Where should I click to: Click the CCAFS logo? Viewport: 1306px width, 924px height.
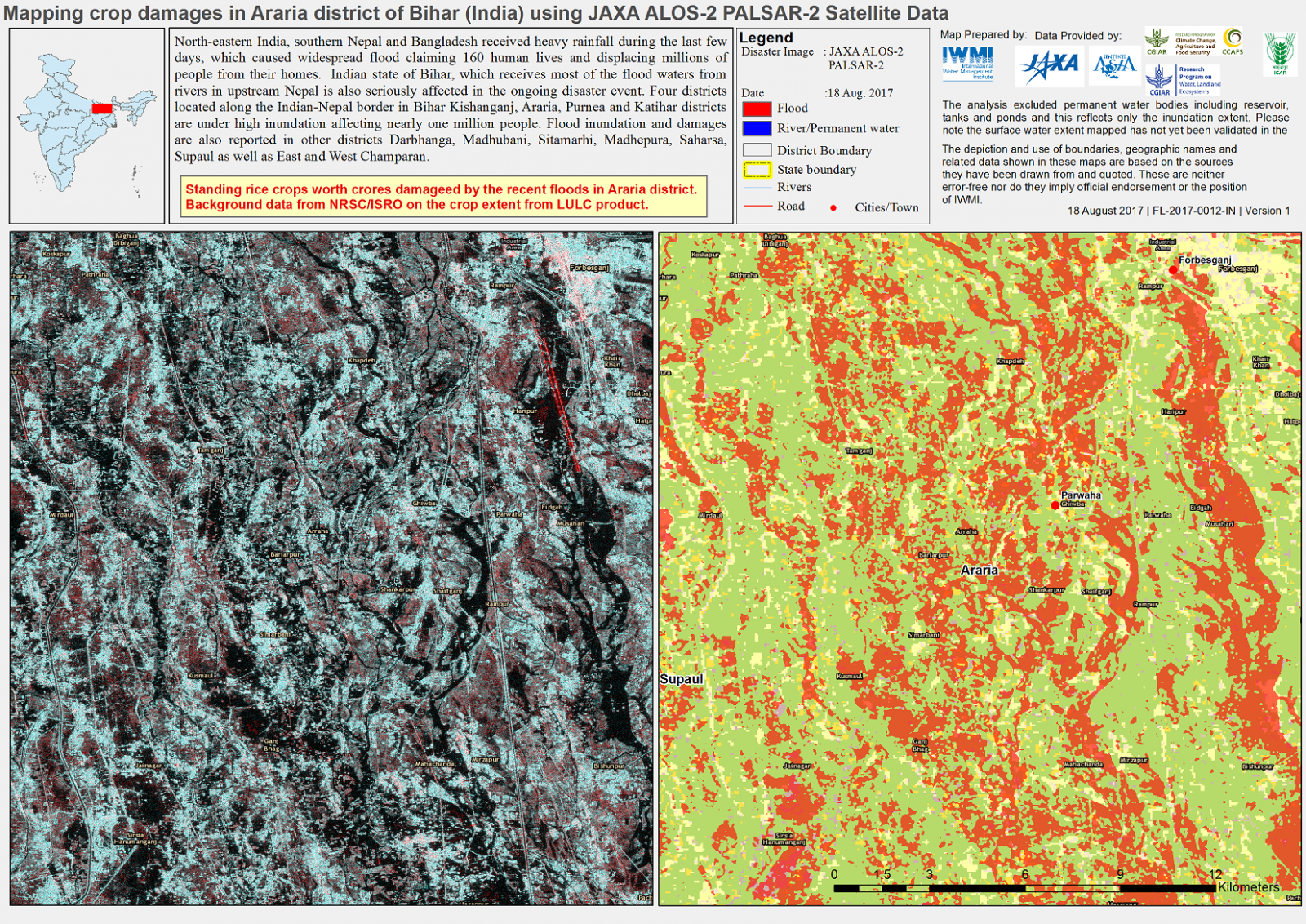1233,41
